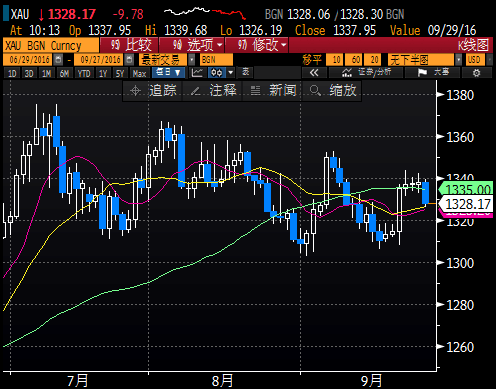Click the 1380 price axis label
This screenshot has width=496, height=389.
pyautogui.click(x=460, y=95)
